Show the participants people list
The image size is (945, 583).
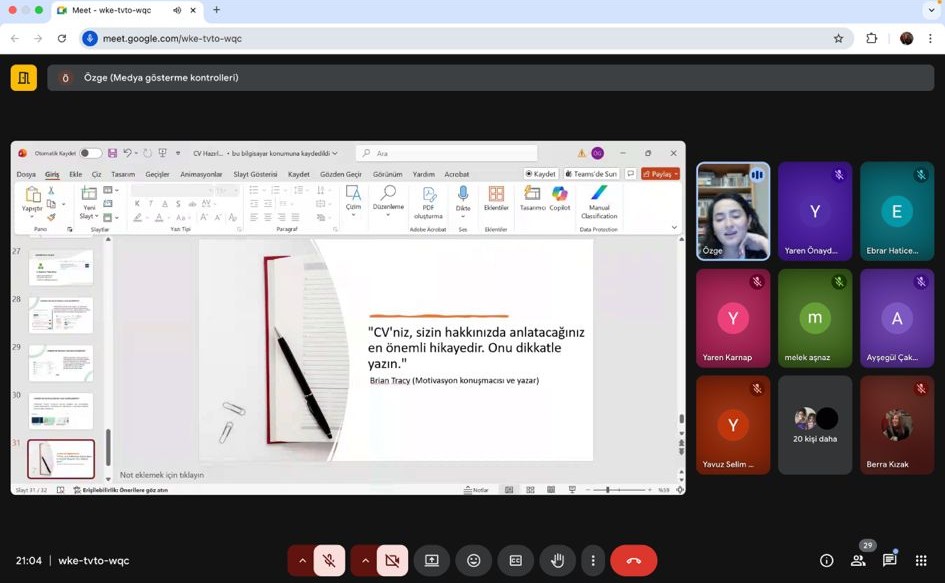pos(858,561)
